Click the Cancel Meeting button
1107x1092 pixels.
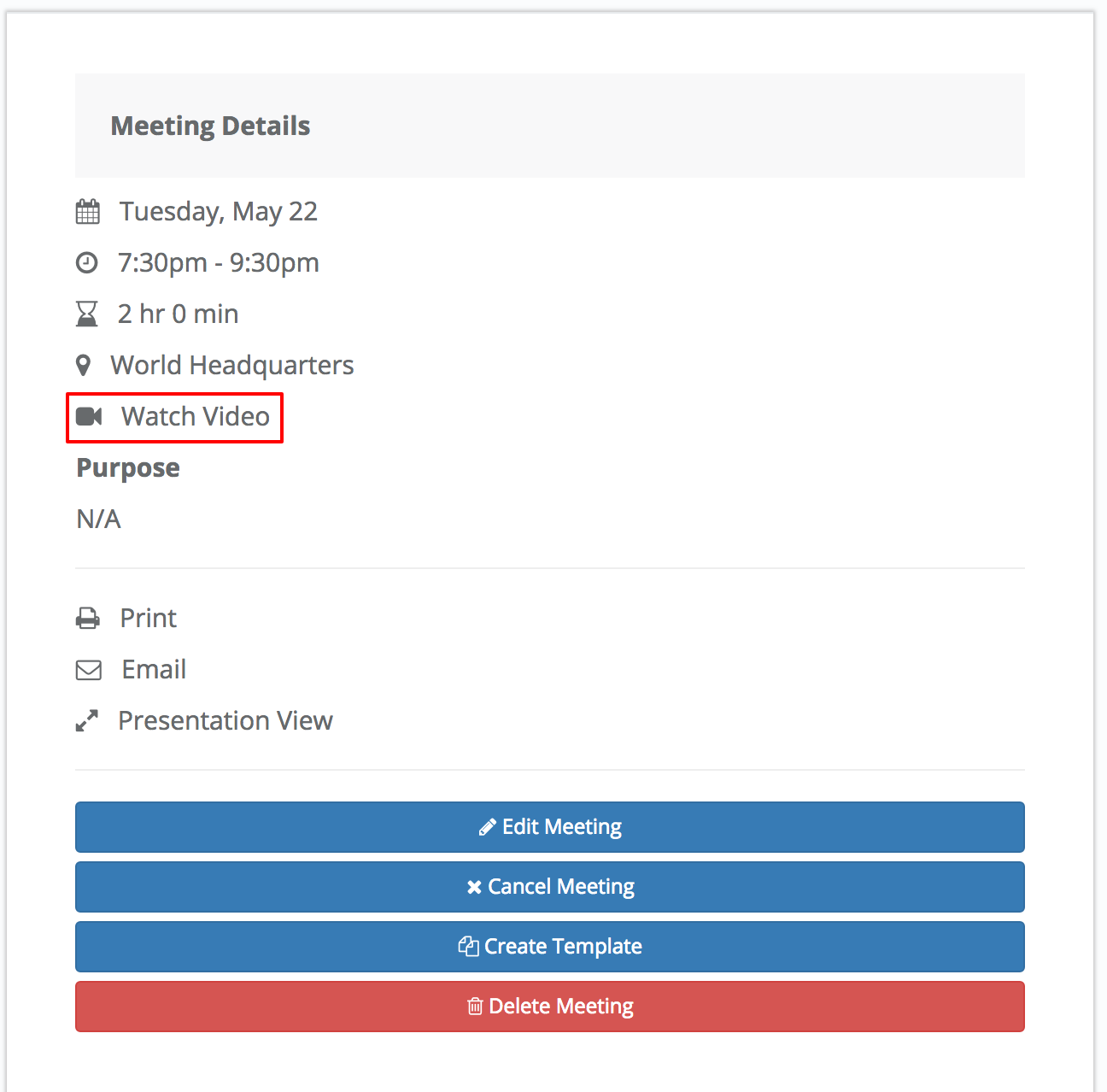[550, 887]
